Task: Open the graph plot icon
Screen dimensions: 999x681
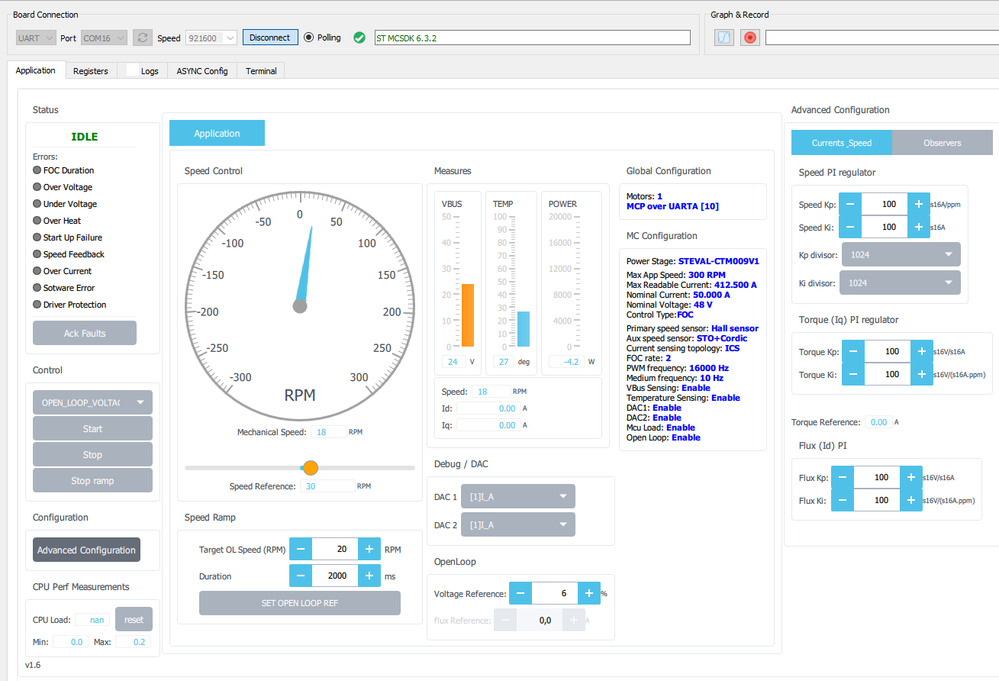Action: (724, 38)
